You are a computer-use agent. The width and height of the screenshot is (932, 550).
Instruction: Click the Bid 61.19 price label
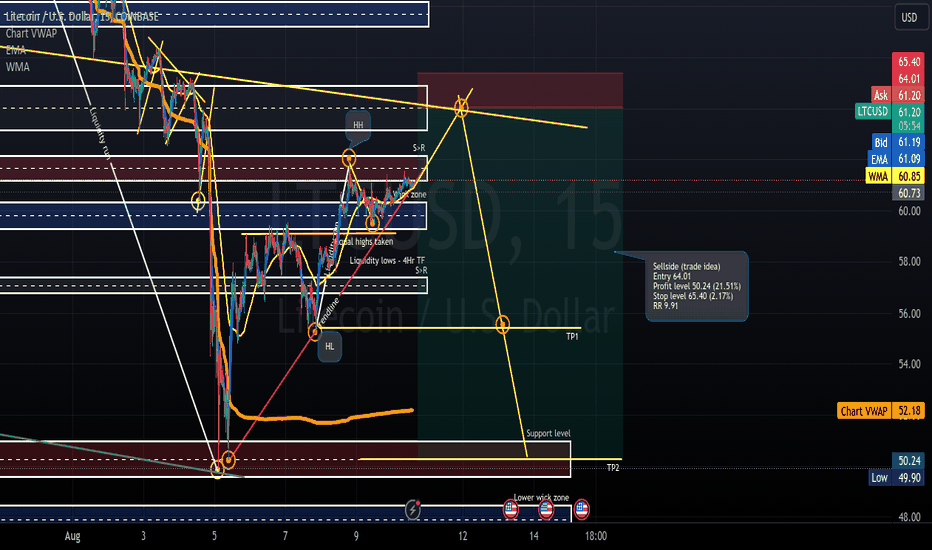point(898,142)
